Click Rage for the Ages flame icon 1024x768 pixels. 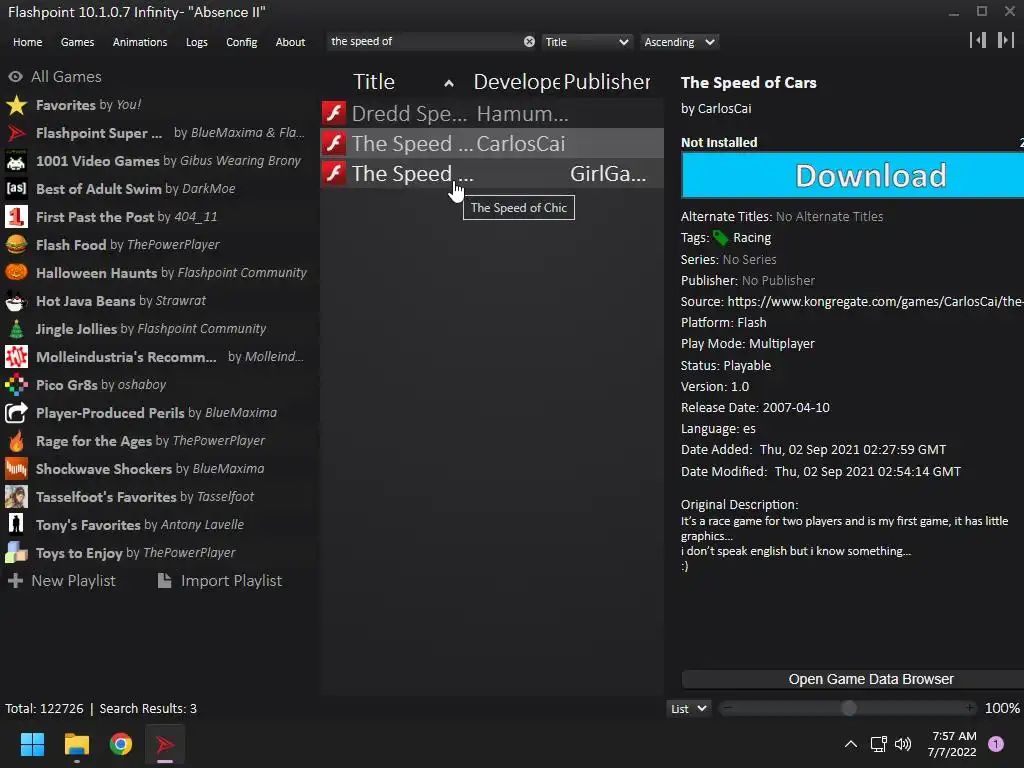(16, 441)
